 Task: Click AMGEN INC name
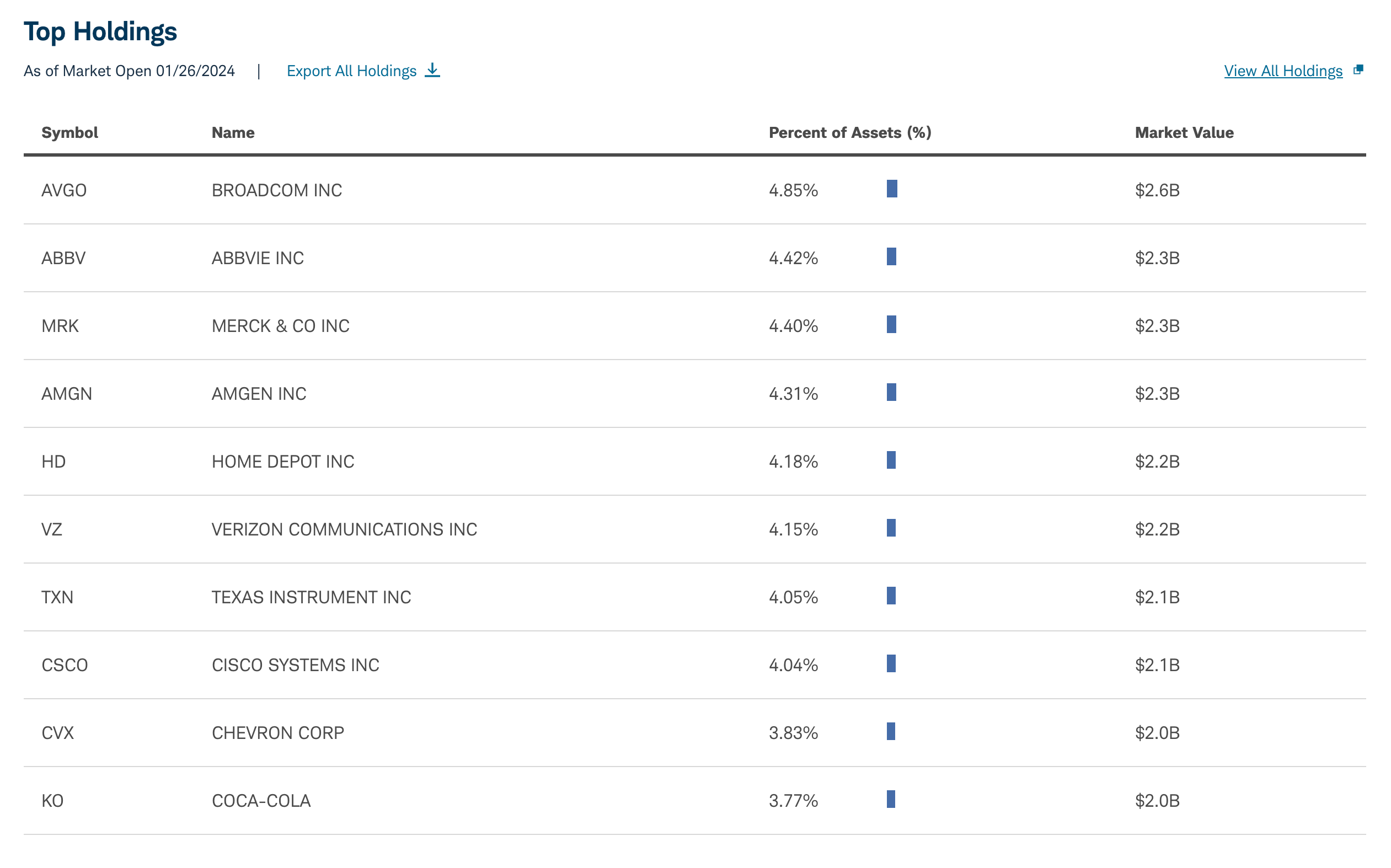point(259,394)
